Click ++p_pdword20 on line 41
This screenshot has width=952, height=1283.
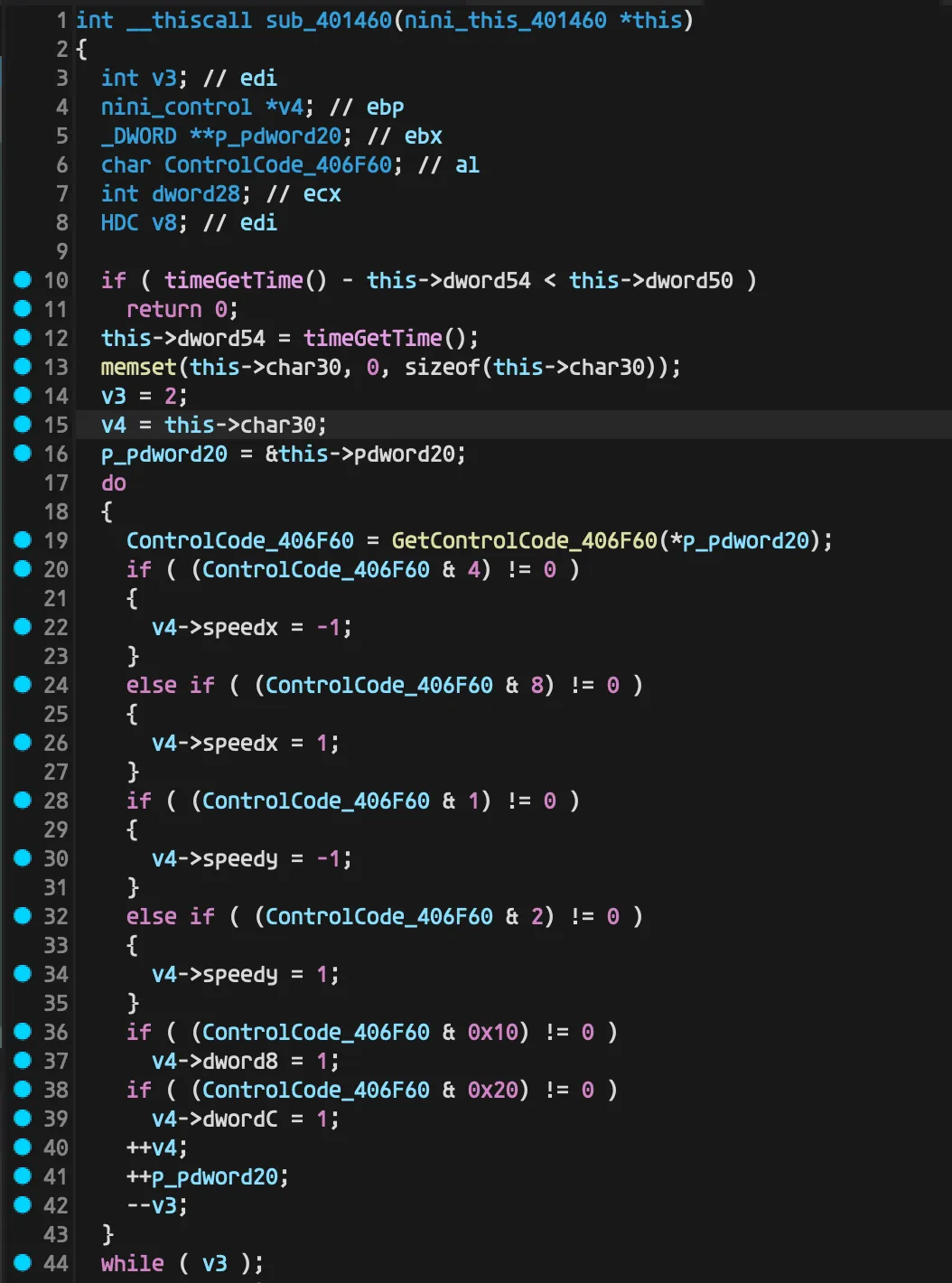point(202,1176)
